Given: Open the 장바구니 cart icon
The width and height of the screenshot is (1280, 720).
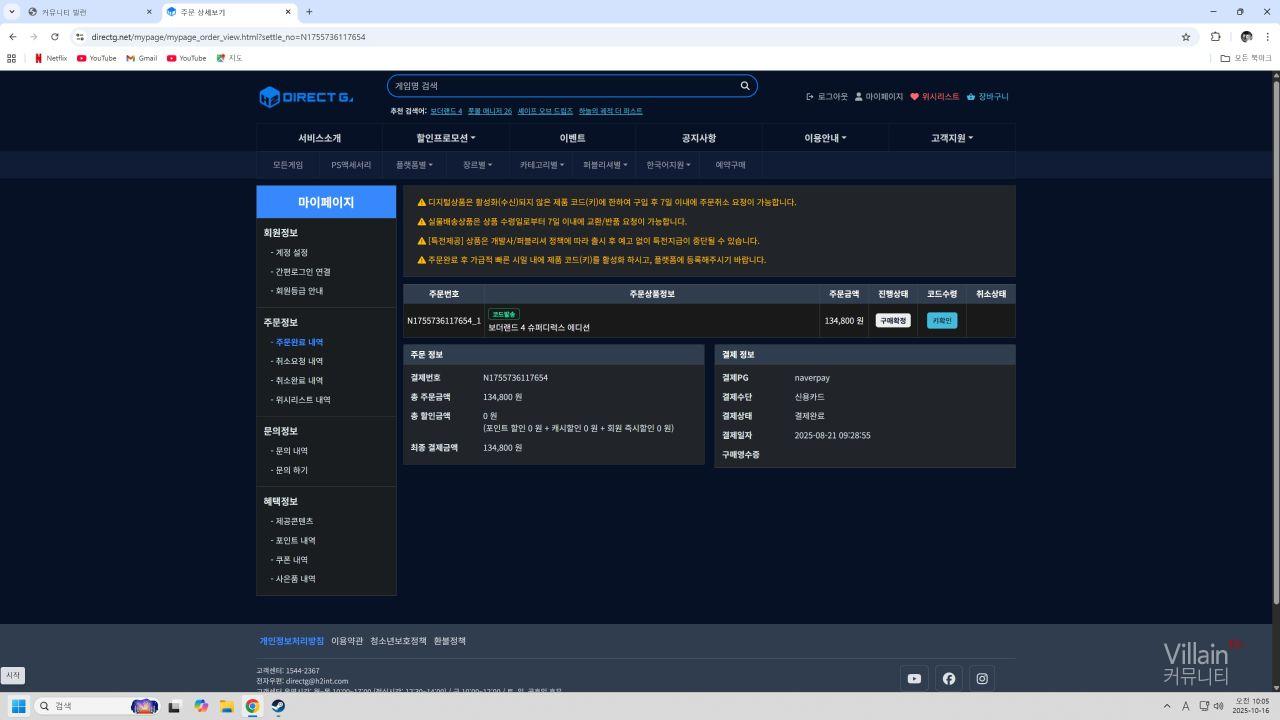Looking at the screenshot, I should (x=987, y=97).
